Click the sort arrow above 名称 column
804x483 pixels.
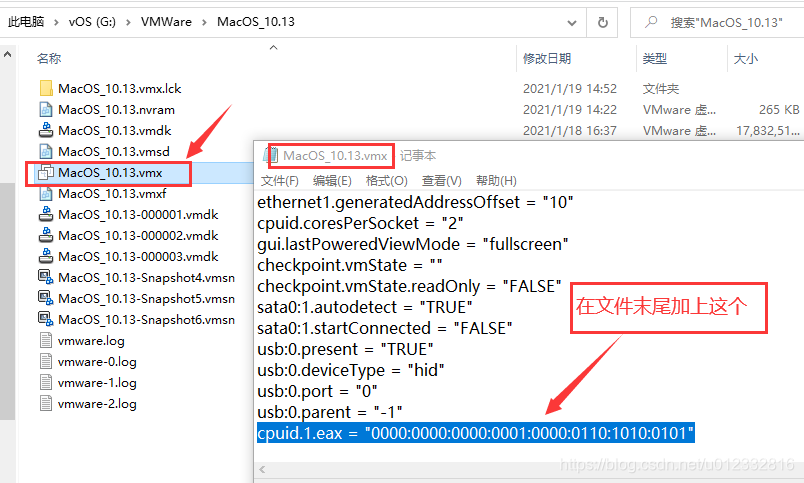[x=273, y=47]
